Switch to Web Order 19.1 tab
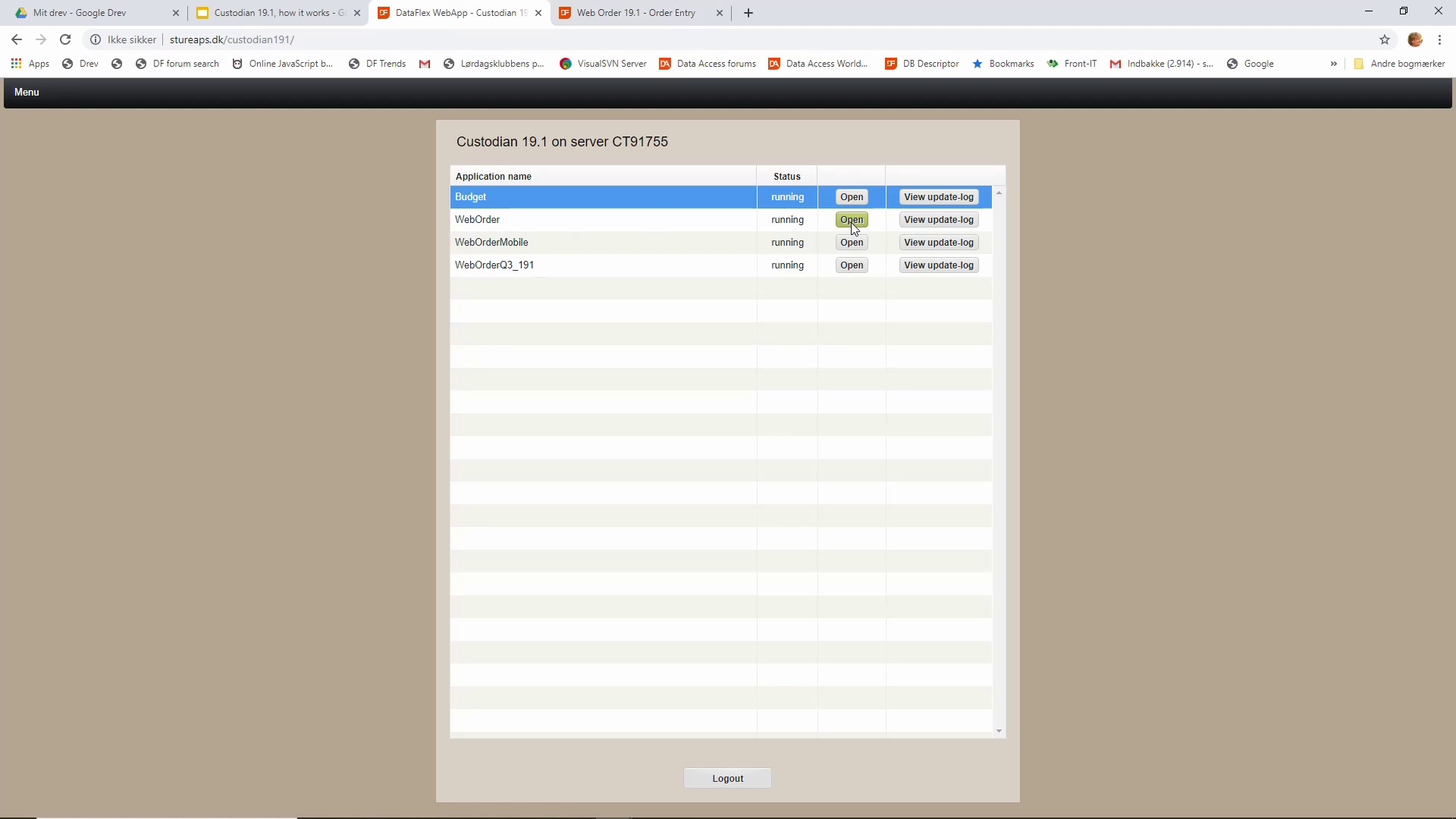This screenshot has width=1456, height=819. (x=635, y=13)
